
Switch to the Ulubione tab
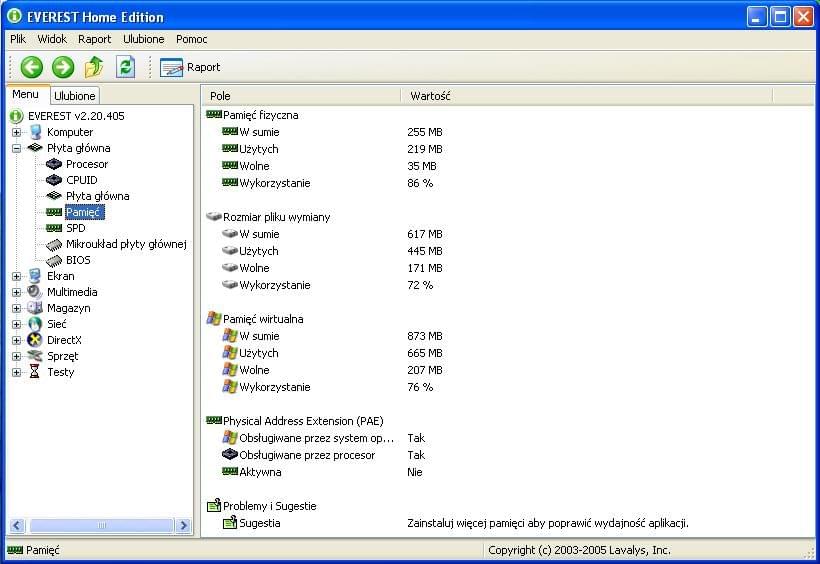[75, 96]
